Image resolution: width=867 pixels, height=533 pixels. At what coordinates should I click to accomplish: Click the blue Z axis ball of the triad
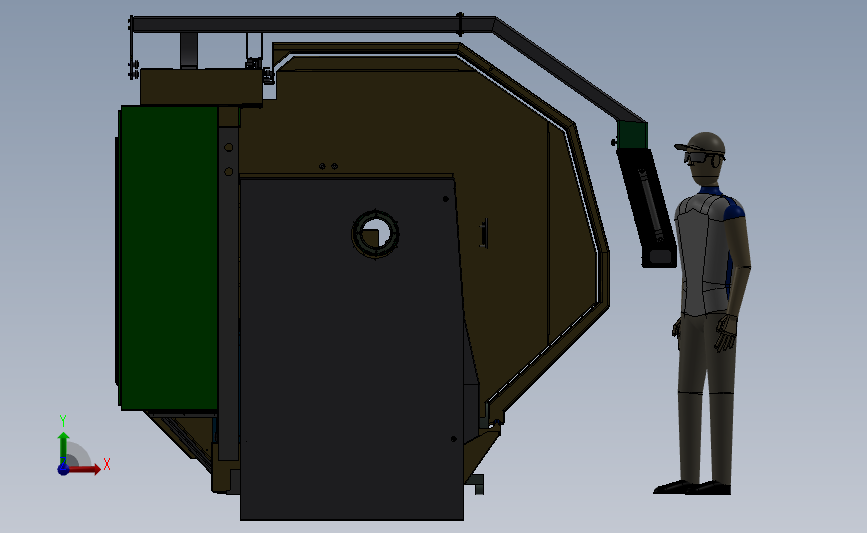63,469
